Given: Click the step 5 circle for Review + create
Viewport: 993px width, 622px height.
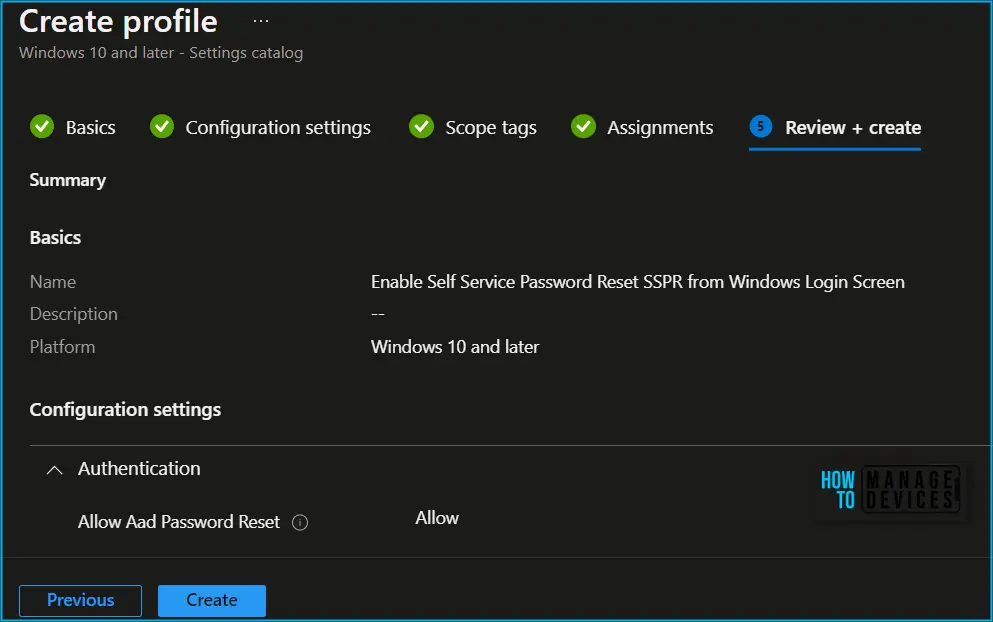Looking at the screenshot, I should click(x=761, y=127).
